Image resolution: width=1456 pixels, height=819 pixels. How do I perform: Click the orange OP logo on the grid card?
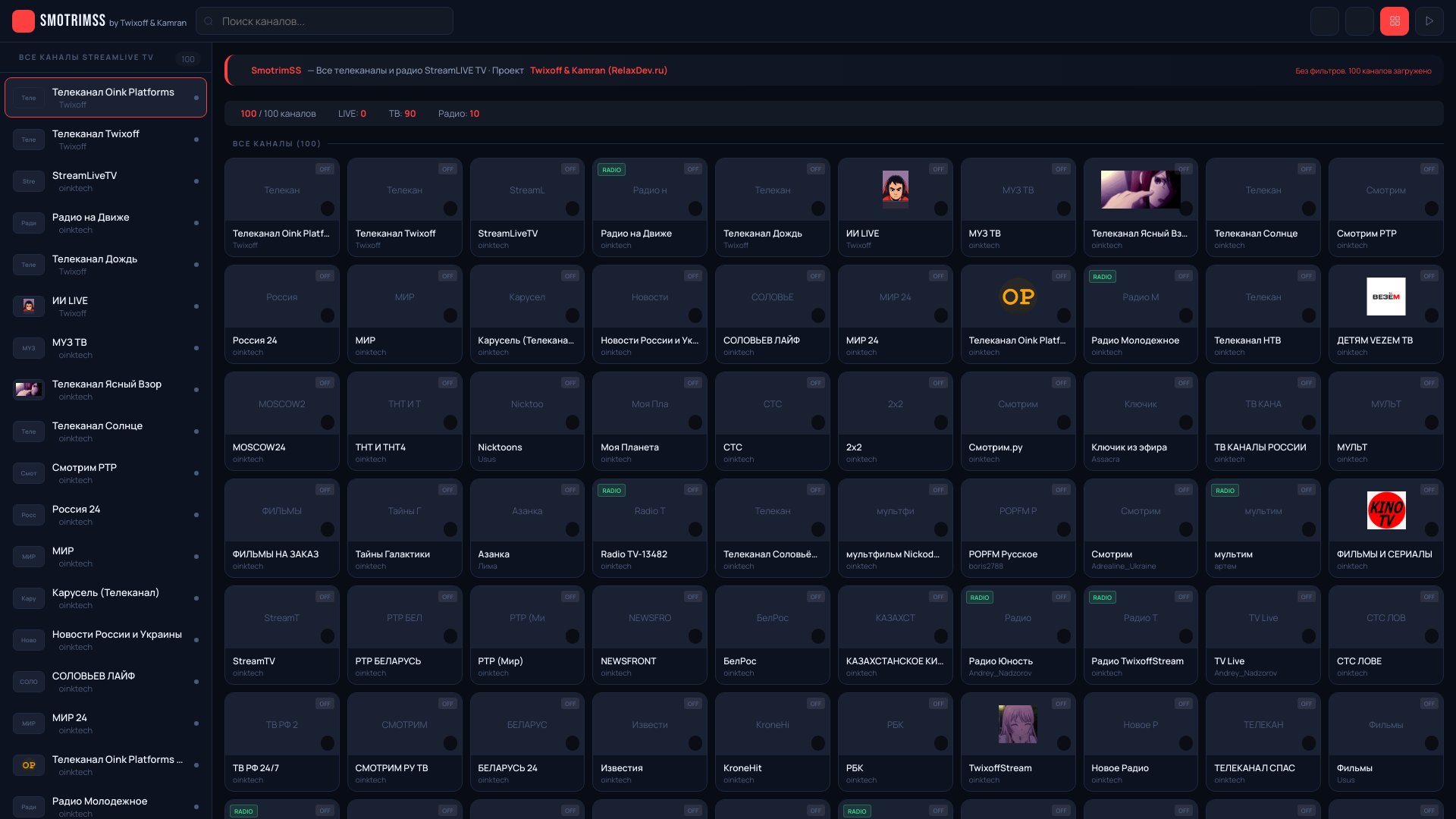point(1018,297)
